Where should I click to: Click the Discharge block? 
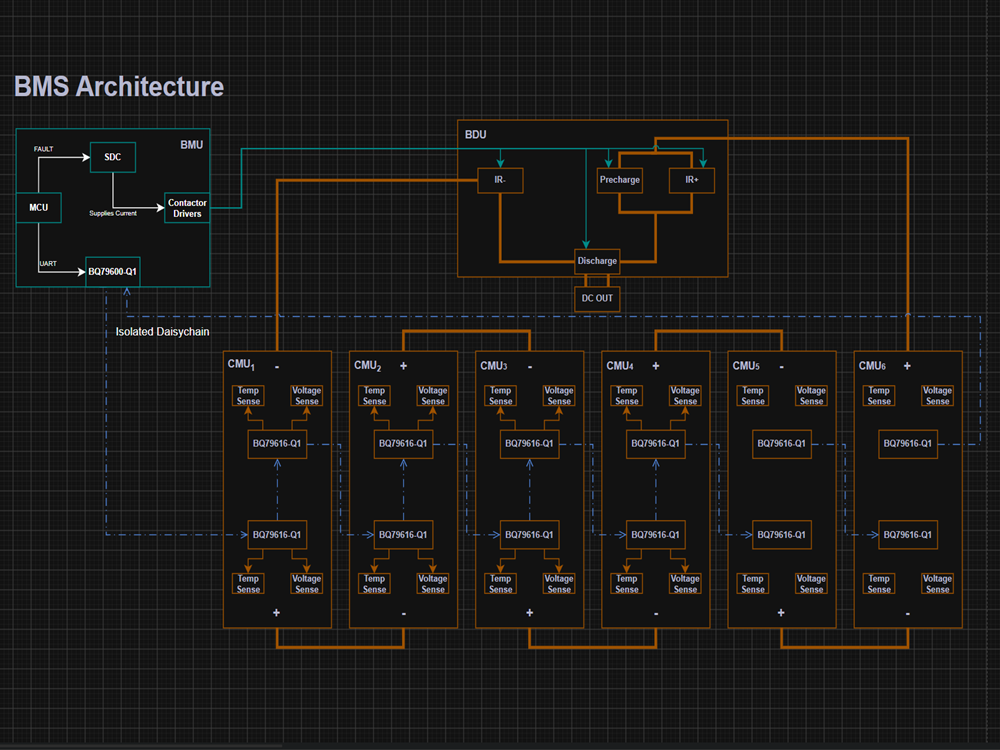[x=597, y=261]
